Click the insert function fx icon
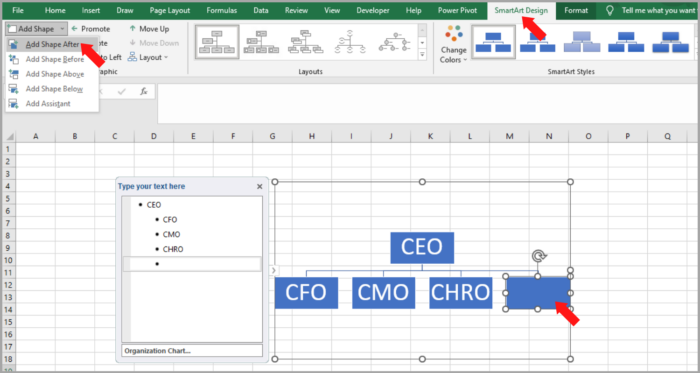Screen dimensions: 700x373 [143, 91]
